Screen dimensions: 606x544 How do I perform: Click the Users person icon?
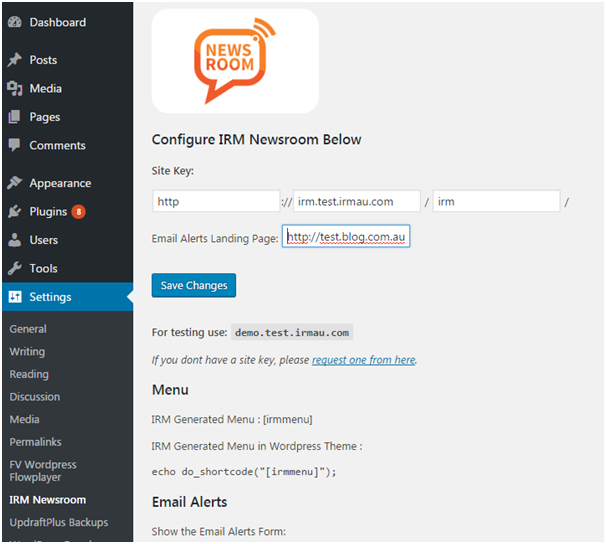pyautogui.click(x=14, y=240)
